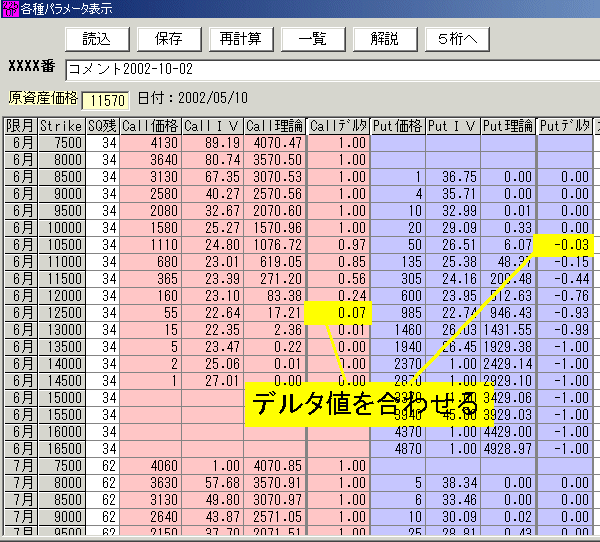
Task: Click Put IV cell 30.09
Action: click(453, 517)
